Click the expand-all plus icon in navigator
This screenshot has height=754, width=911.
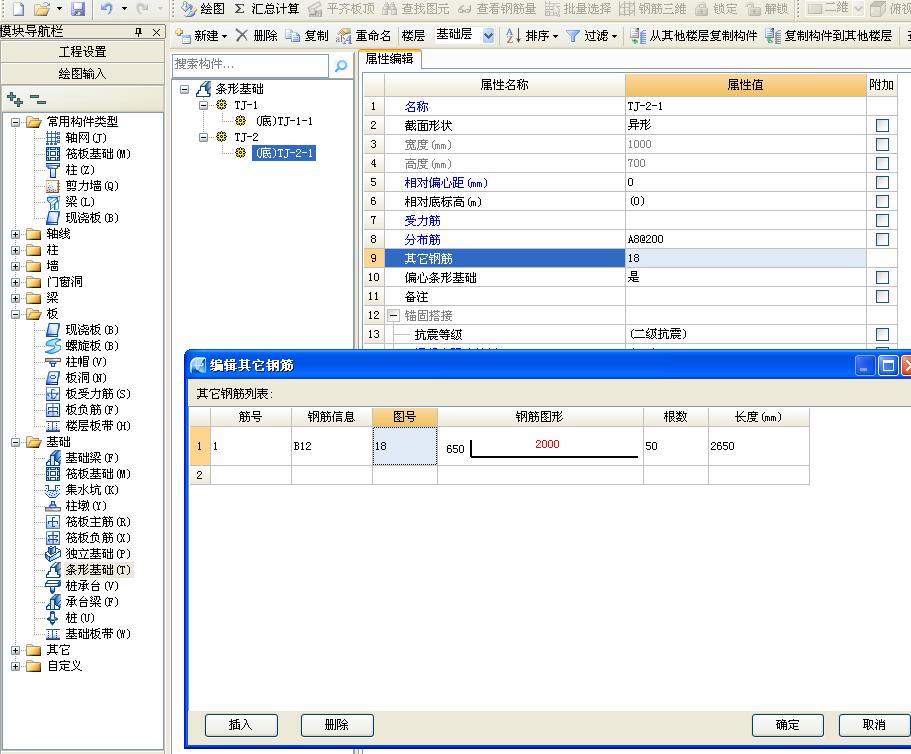pos(15,99)
